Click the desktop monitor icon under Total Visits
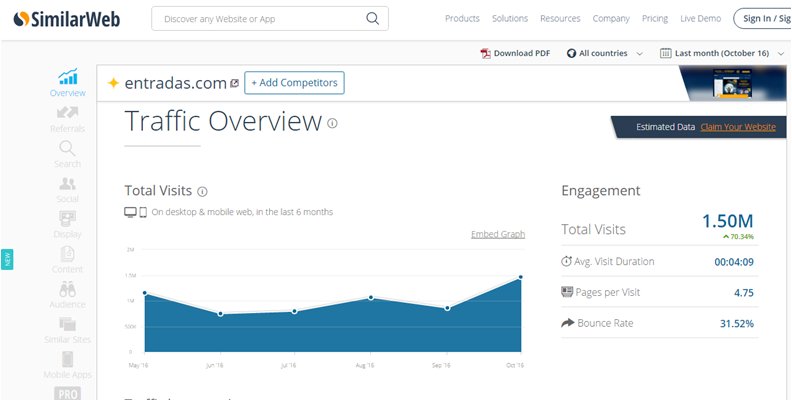Viewport: 792px width, 401px height. click(x=130, y=212)
